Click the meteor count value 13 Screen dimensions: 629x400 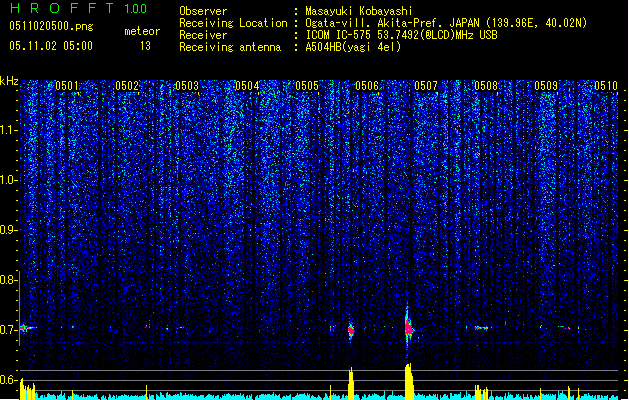coord(145,46)
